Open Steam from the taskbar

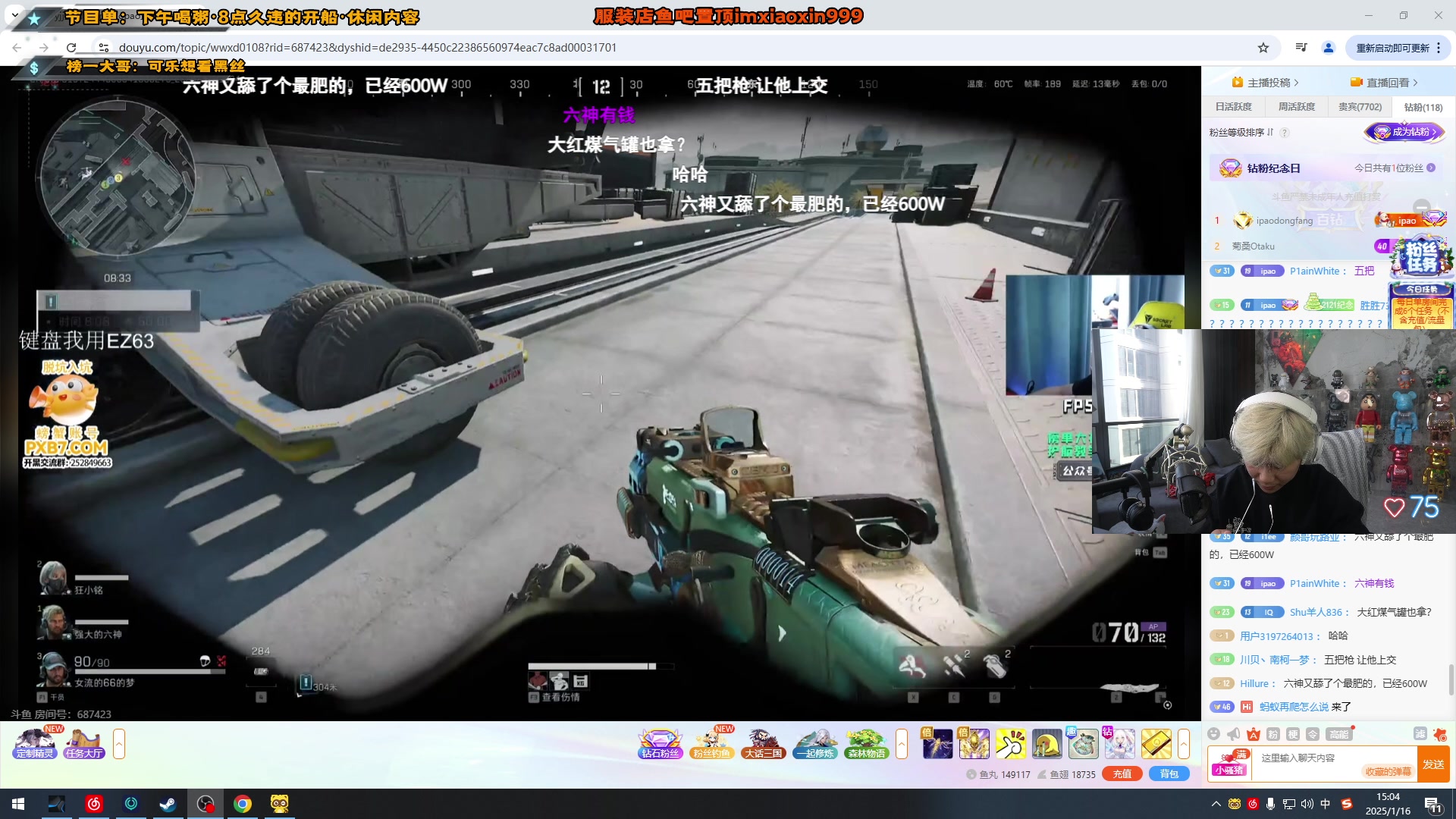[x=168, y=804]
